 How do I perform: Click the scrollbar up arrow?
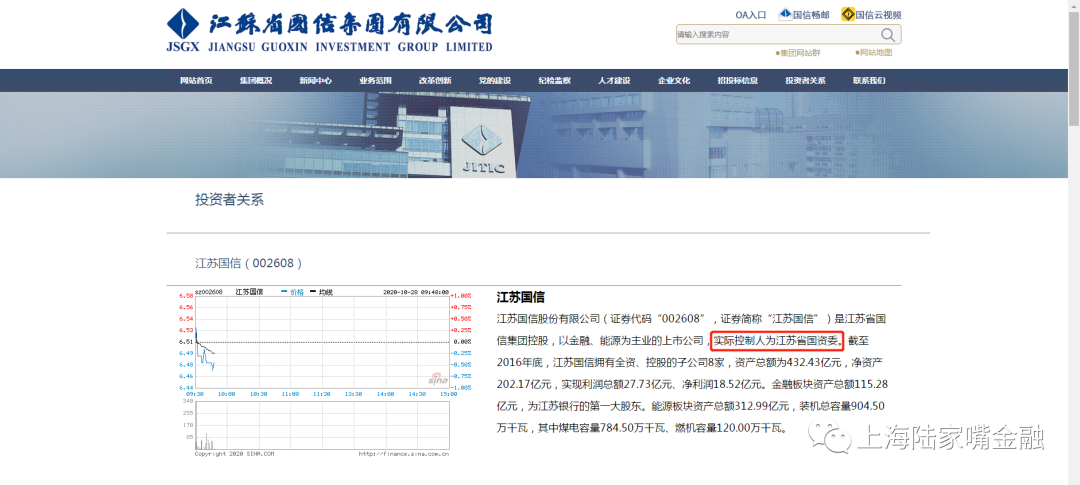pyautogui.click(x=1074, y=6)
